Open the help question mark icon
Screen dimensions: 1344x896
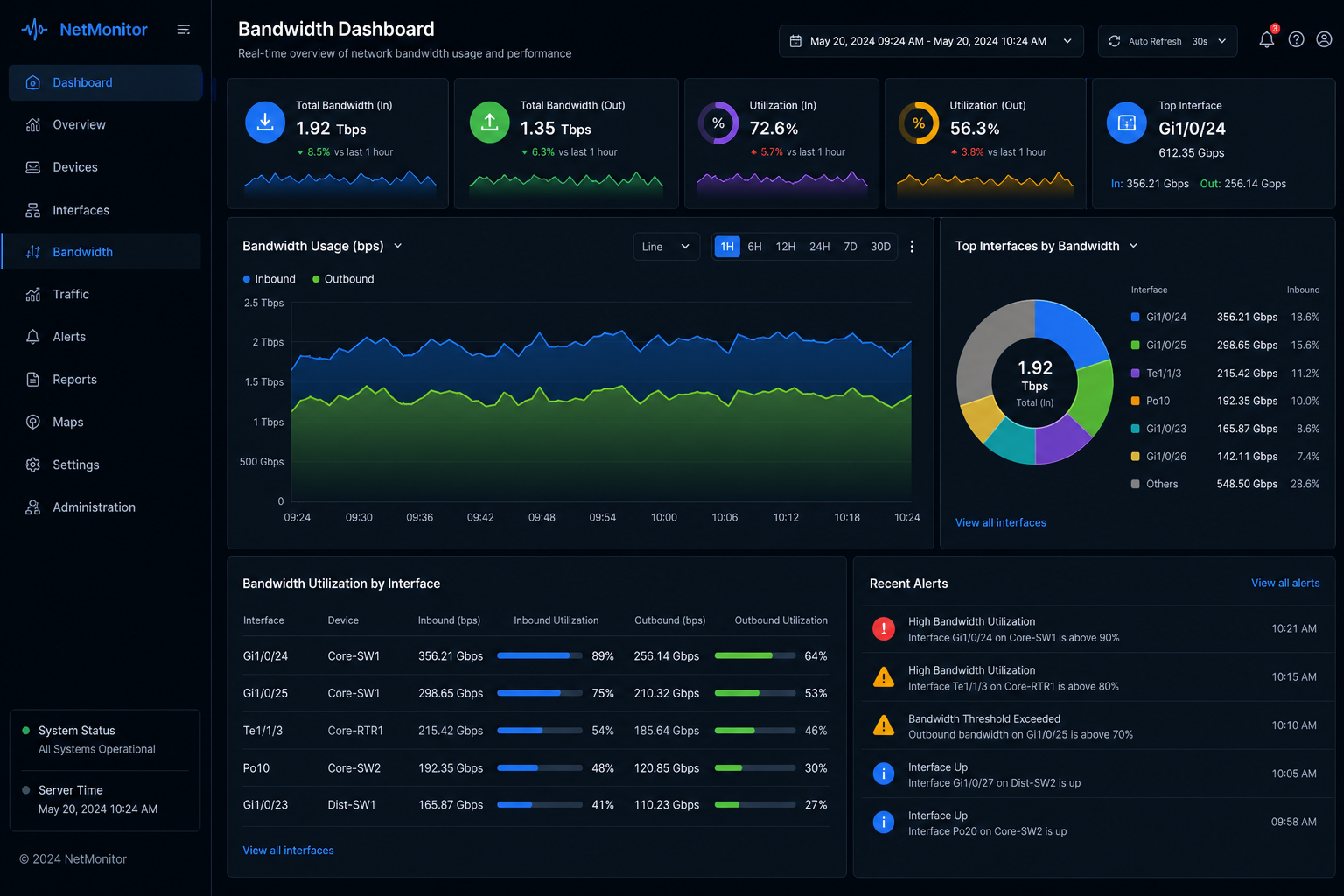[1297, 39]
